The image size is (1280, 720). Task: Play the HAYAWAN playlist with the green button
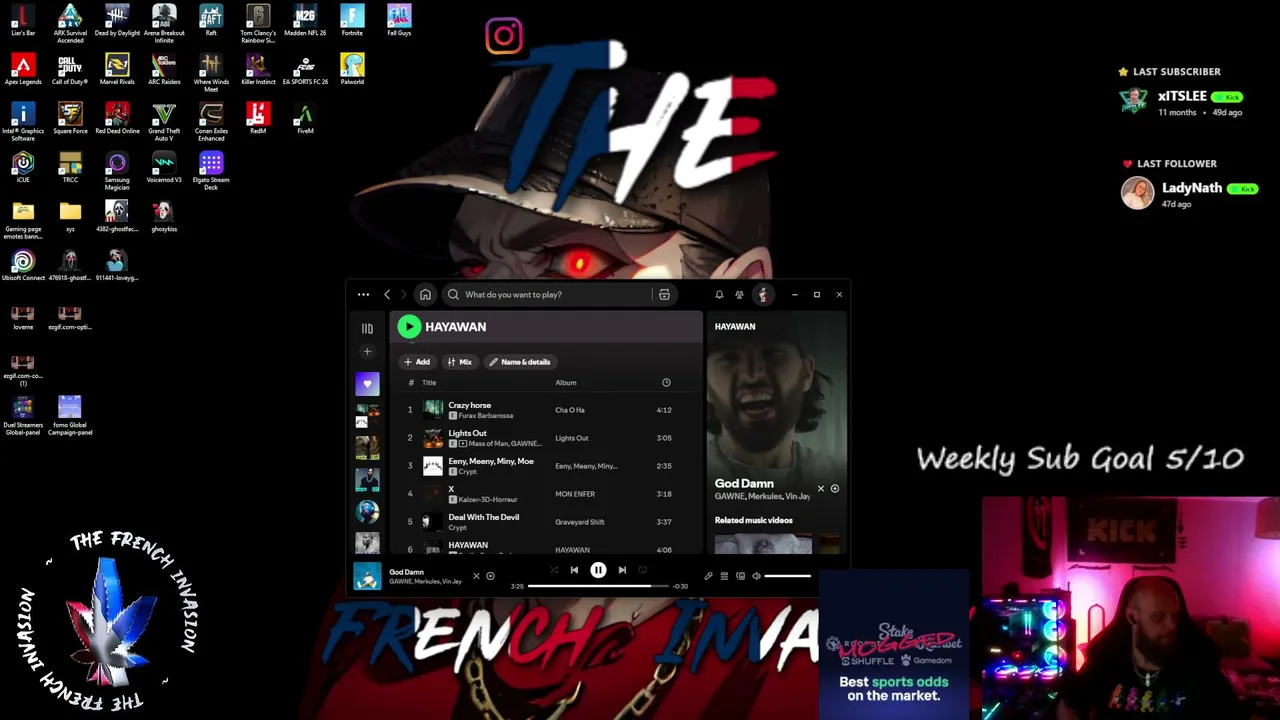tap(409, 327)
